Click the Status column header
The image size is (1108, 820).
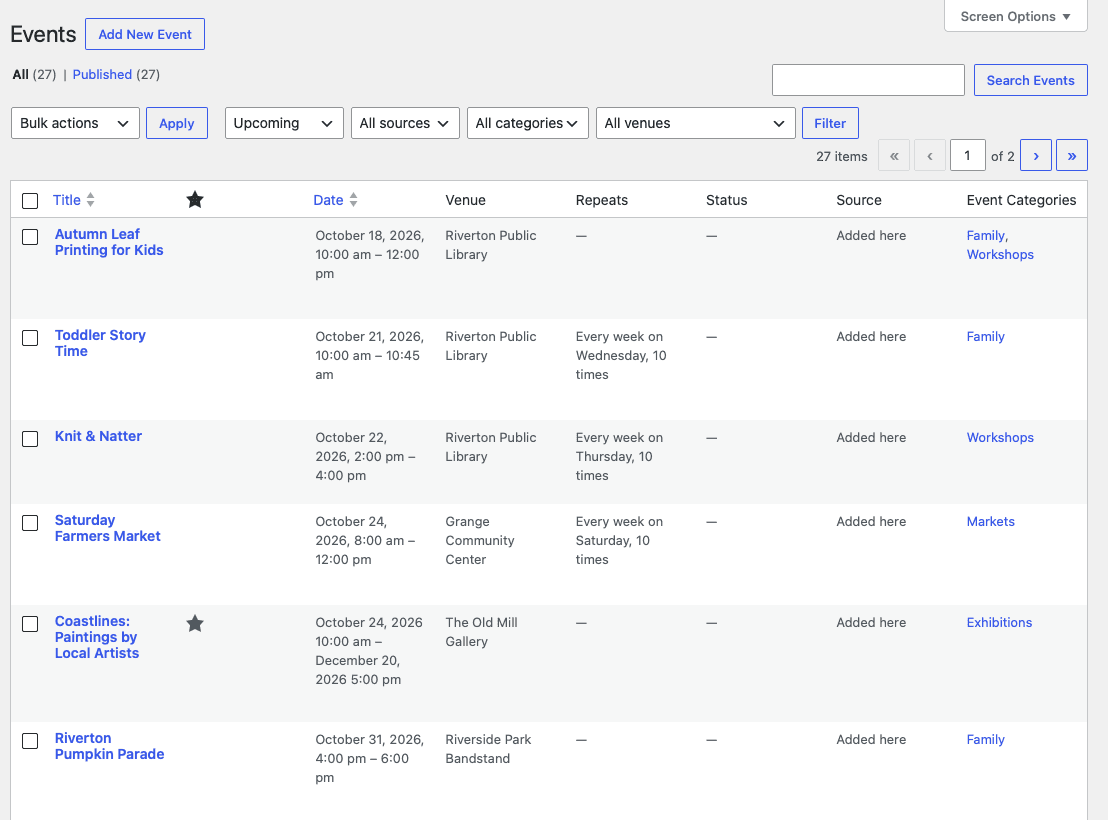(x=726, y=200)
